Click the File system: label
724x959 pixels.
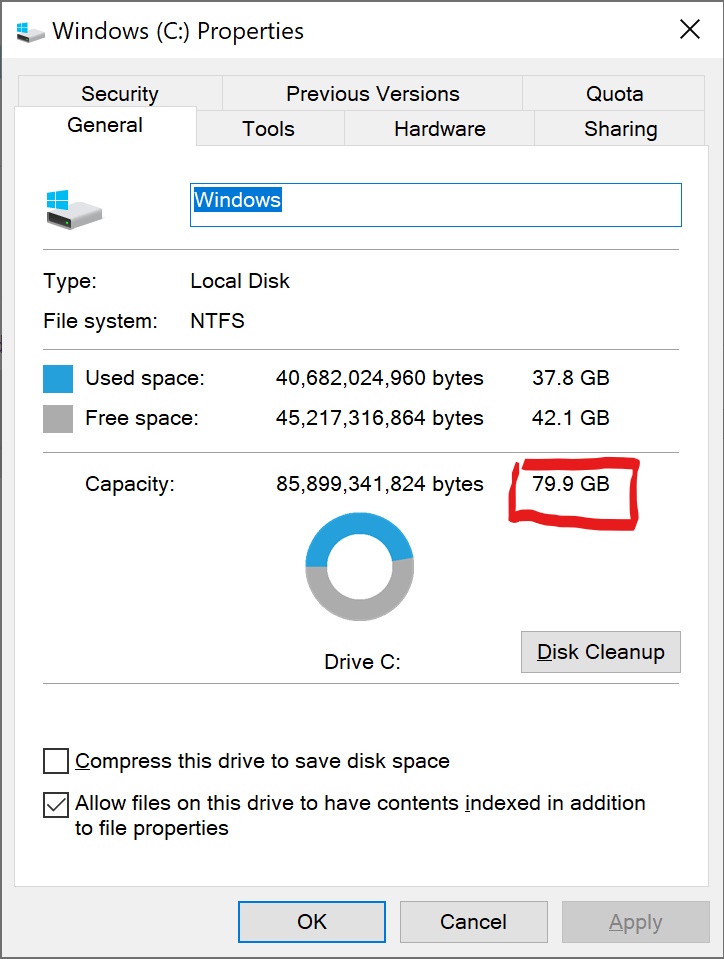pyautogui.click(x=100, y=320)
